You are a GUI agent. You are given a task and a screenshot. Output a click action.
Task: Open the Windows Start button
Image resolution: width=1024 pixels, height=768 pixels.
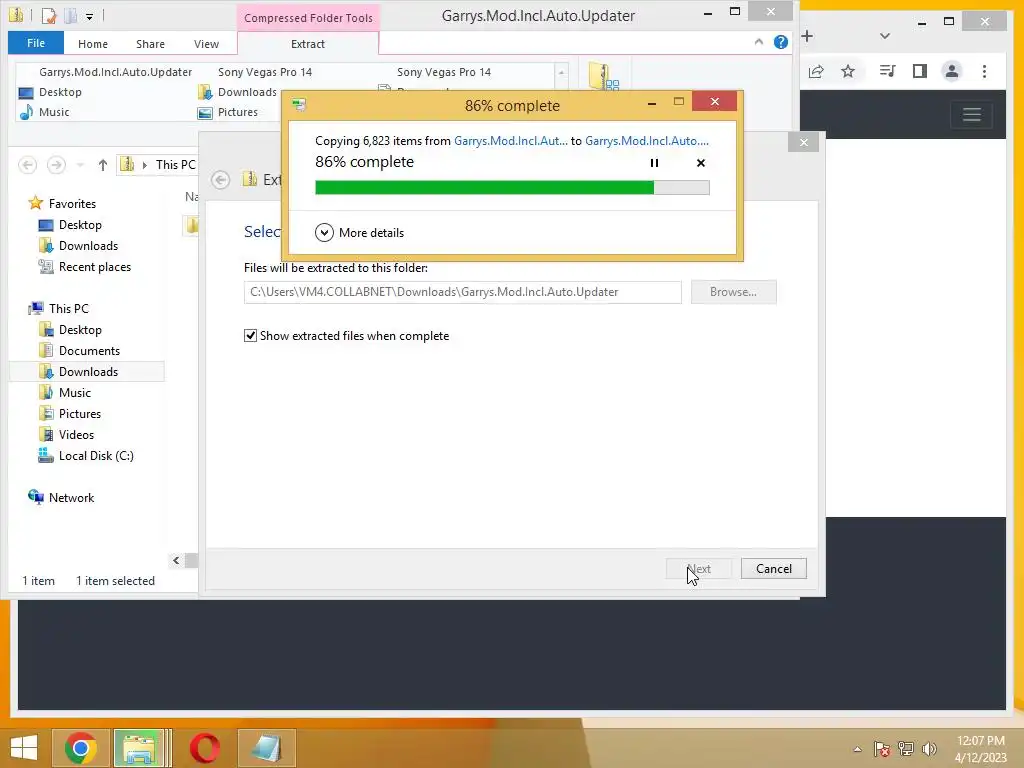(24, 748)
